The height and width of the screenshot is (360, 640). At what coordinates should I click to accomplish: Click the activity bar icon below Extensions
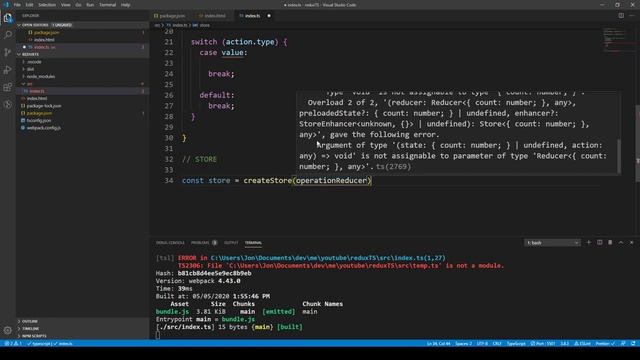(x=8, y=104)
